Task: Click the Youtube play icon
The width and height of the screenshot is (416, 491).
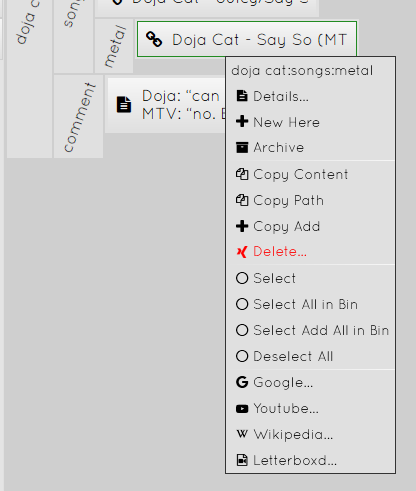Action: click(242, 408)
